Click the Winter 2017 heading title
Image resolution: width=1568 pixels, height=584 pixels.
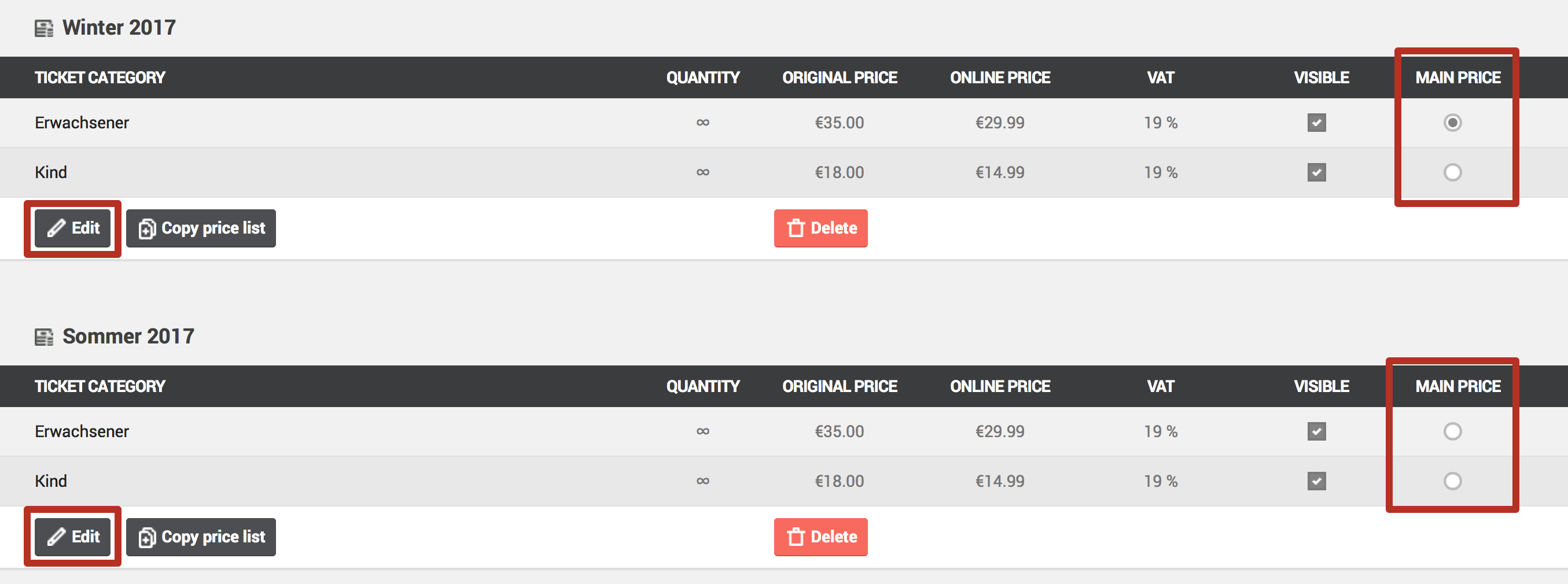click(x=119, y=28)
